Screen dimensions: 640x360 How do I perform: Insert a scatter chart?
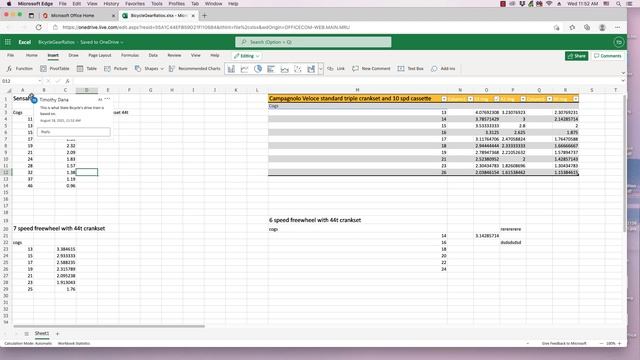[x=298, y=69]
